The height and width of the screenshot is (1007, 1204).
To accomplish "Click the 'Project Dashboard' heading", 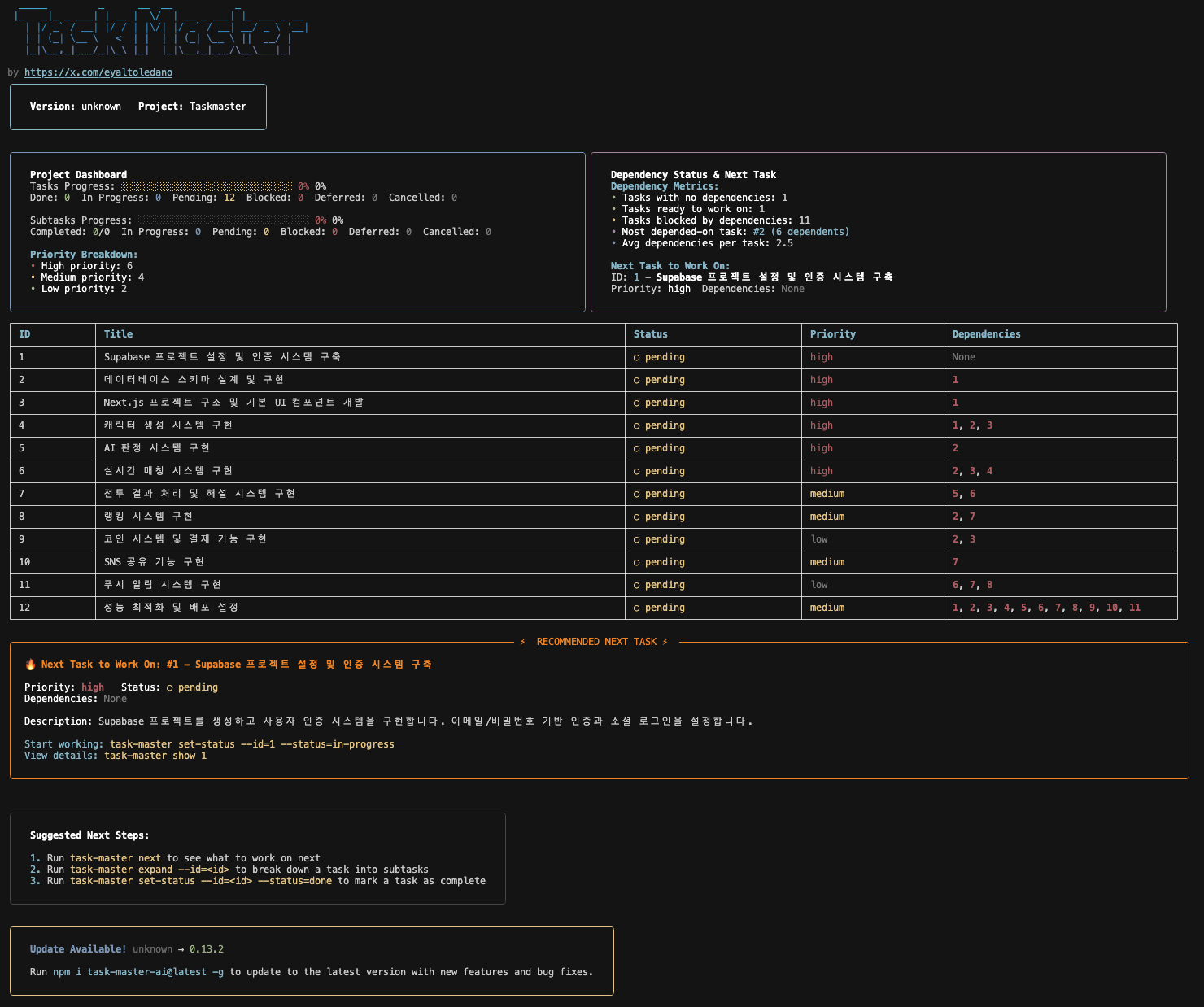I will (78, 175).
